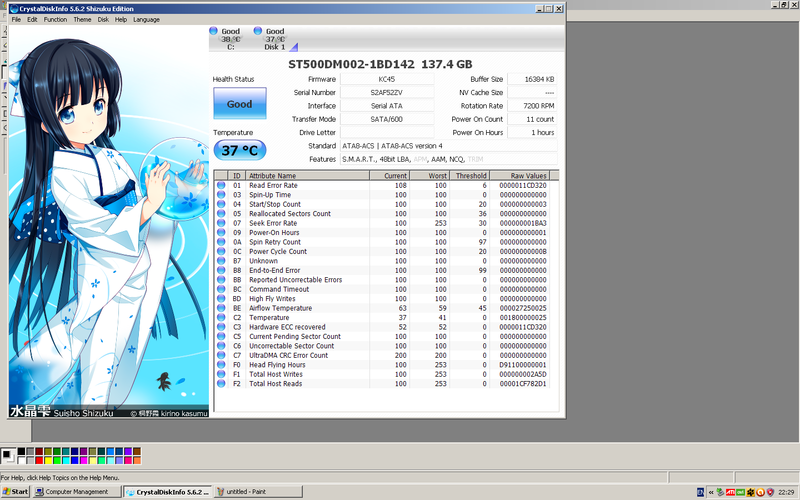The height and width of the screenshot is (500, 800).
Task: Click CrystalDiskInfo taskbar button
Action: 168,492
